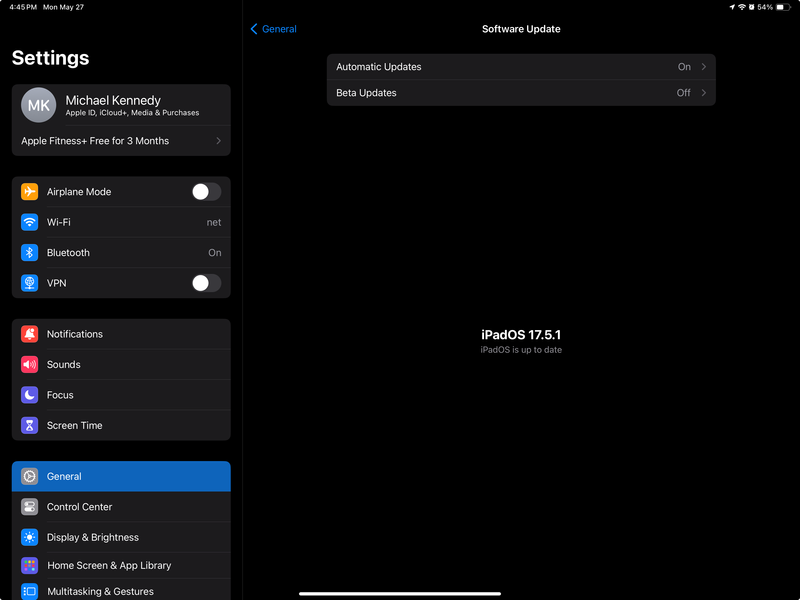Open Multitasking & Gestures settings row

coord(121,590)
